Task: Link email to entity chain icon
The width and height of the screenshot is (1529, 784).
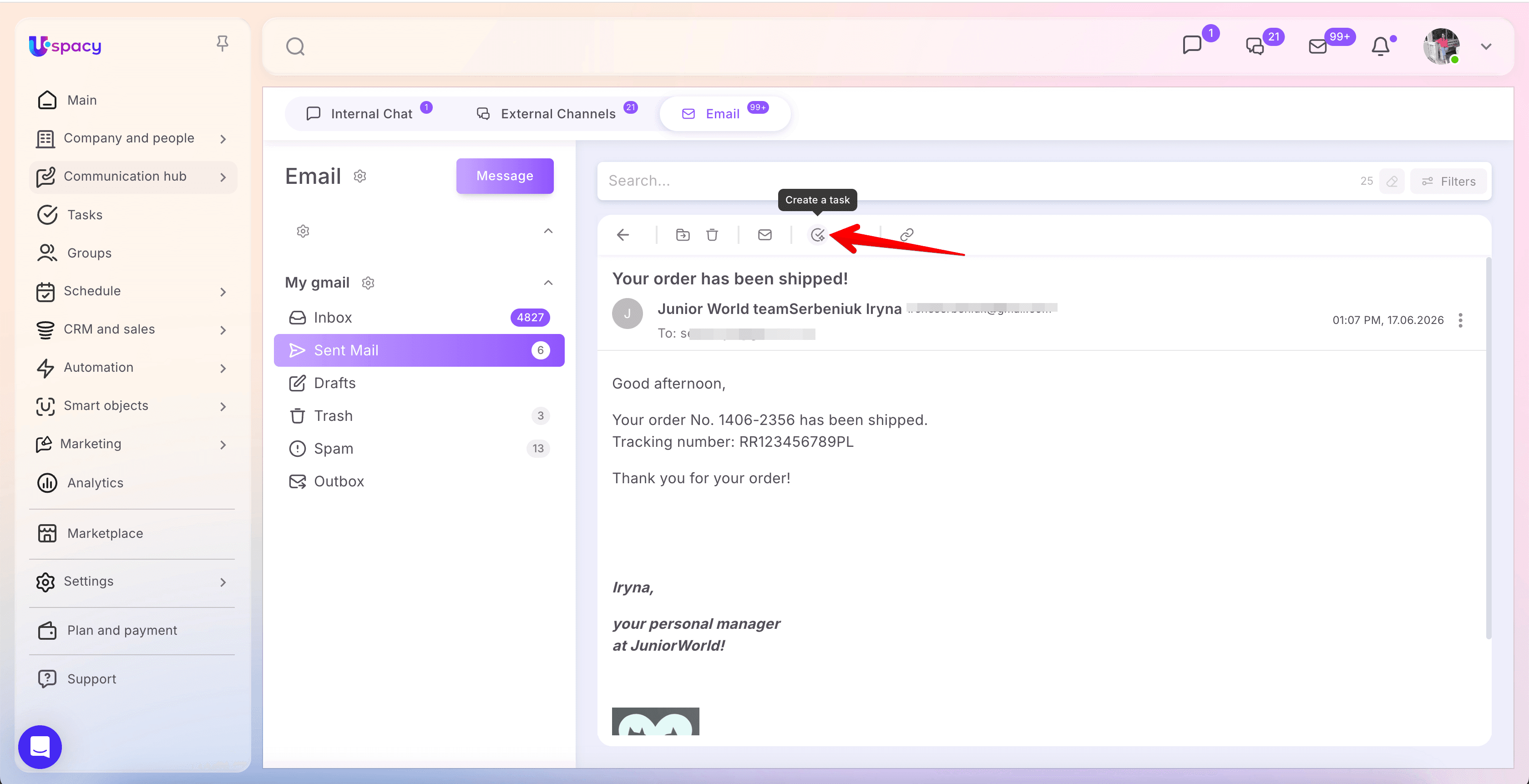Action: (906, 235)
